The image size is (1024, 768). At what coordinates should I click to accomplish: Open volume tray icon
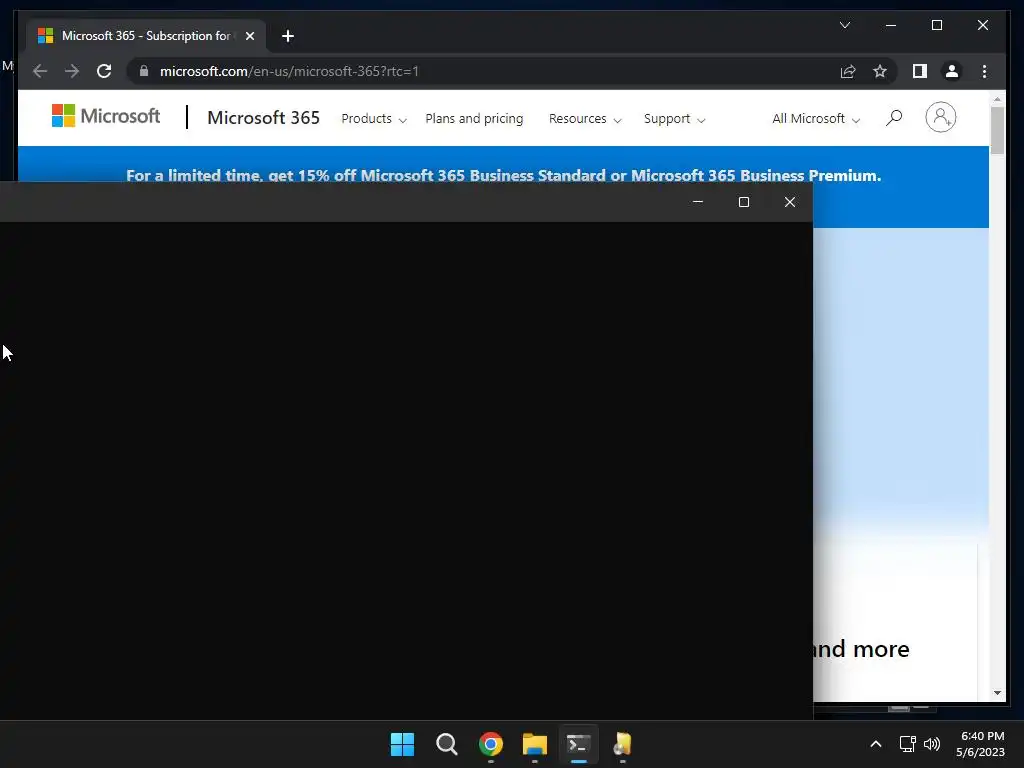[932, 744]
